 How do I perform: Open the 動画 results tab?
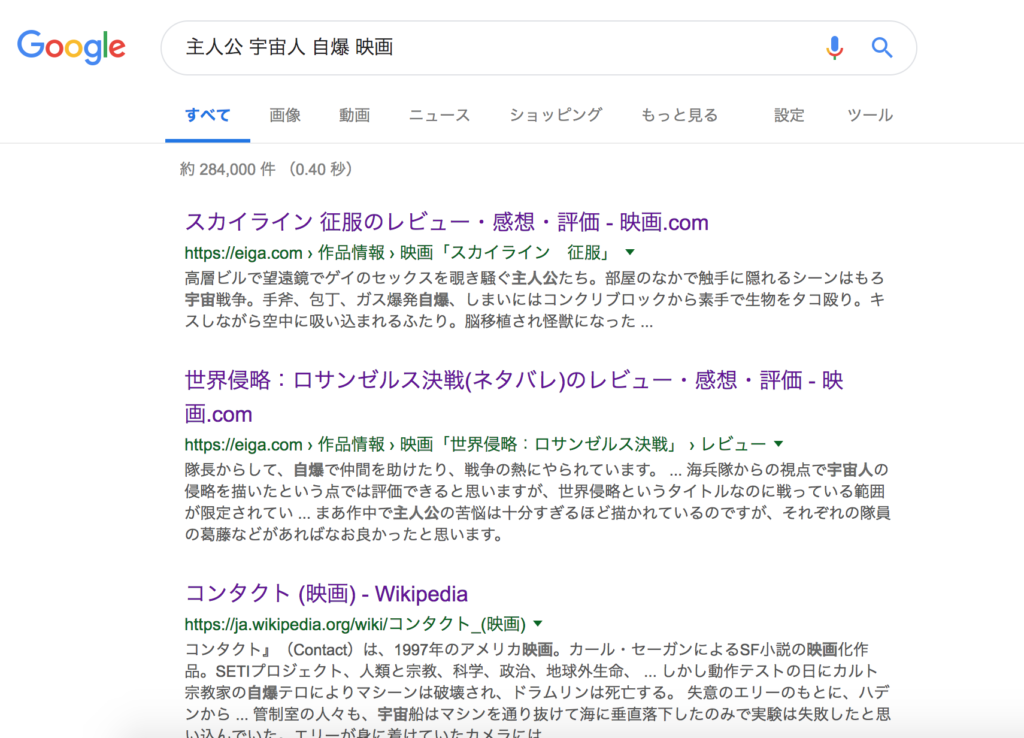click(354, 115)
